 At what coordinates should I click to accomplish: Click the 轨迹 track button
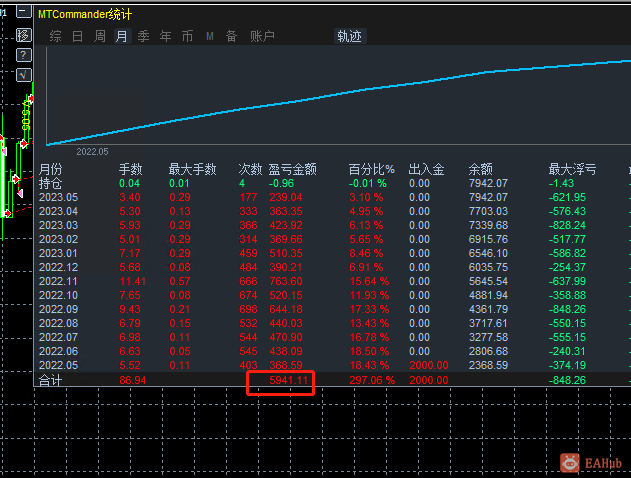coord(349,36)
